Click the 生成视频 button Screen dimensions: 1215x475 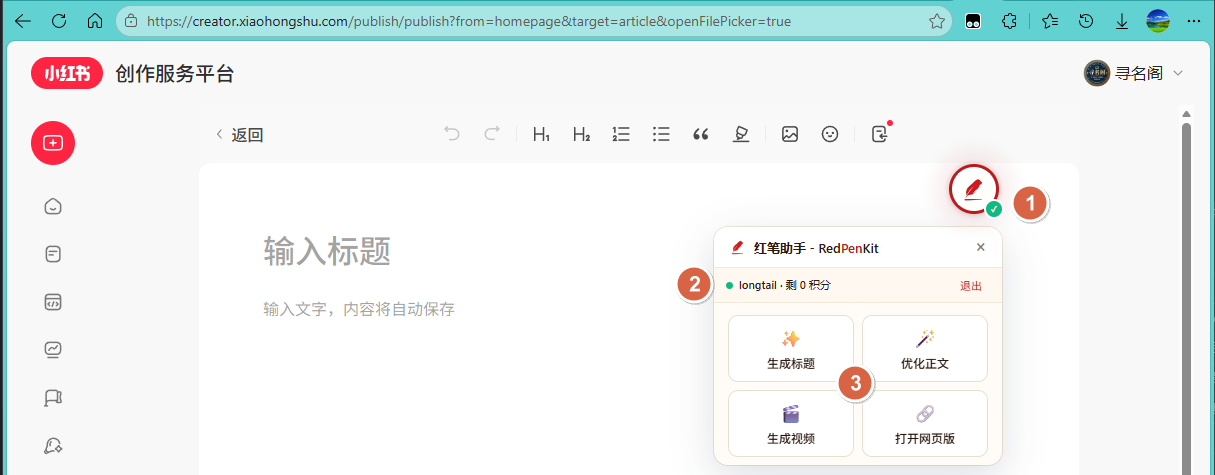(x=791, y=424)
